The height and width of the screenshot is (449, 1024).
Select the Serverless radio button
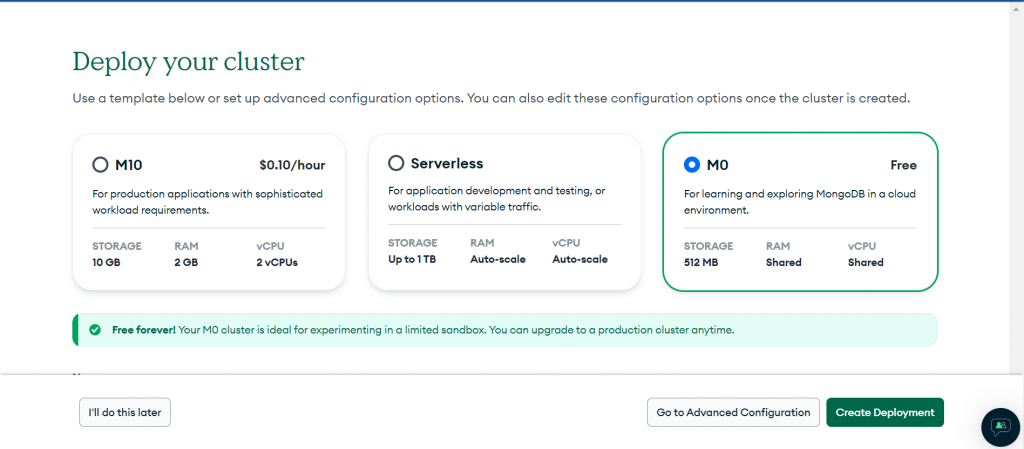(x=396, y=163)
